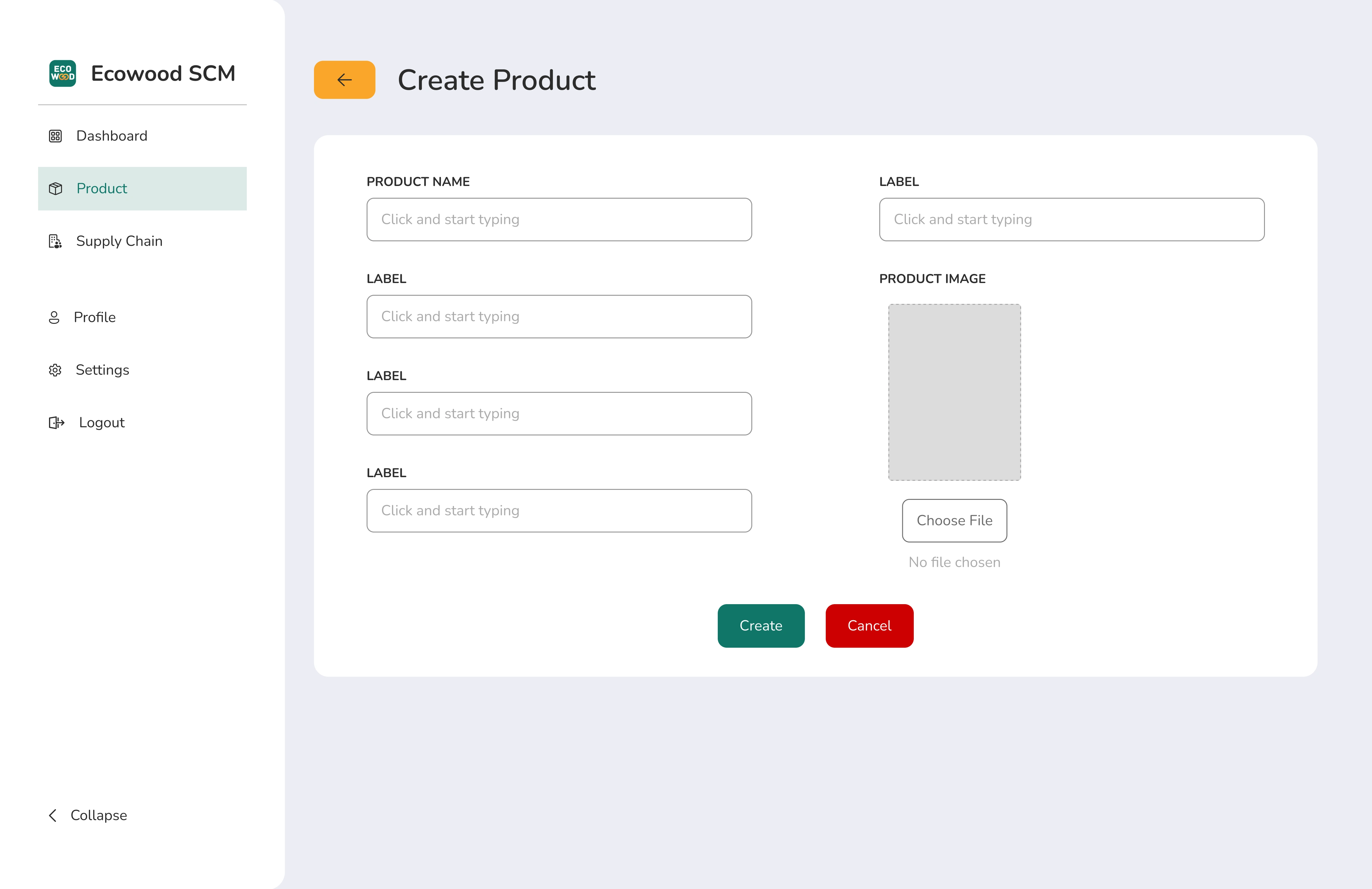Focus the Product Name input field

559,220
